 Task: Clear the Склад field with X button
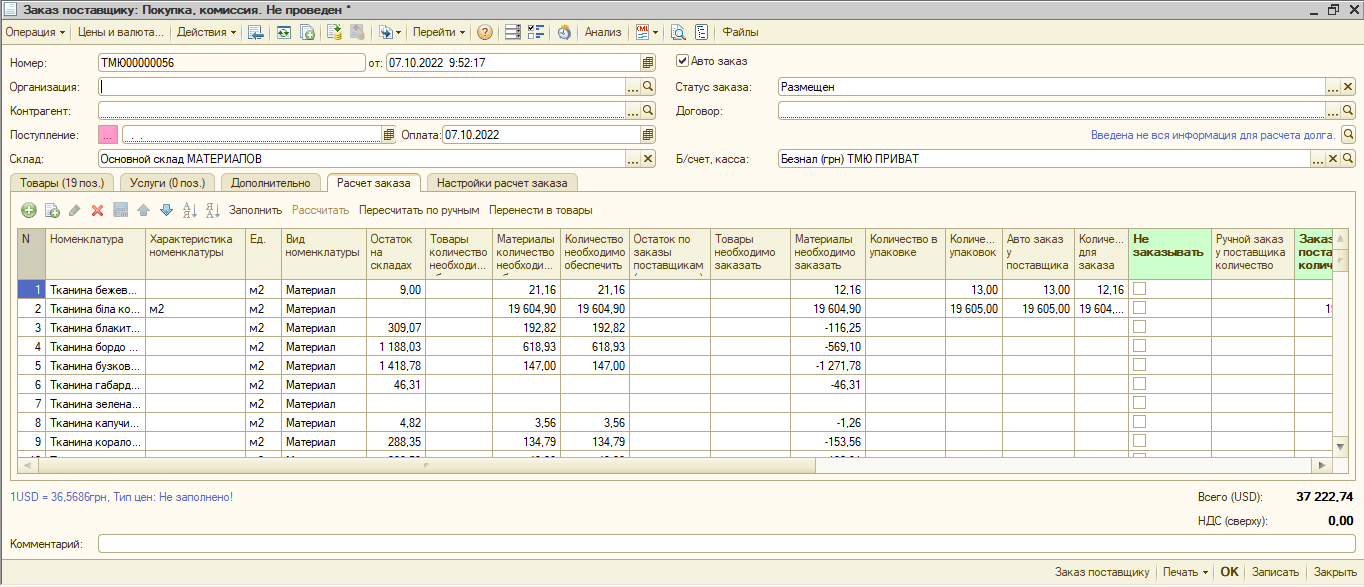pos(648,159)
